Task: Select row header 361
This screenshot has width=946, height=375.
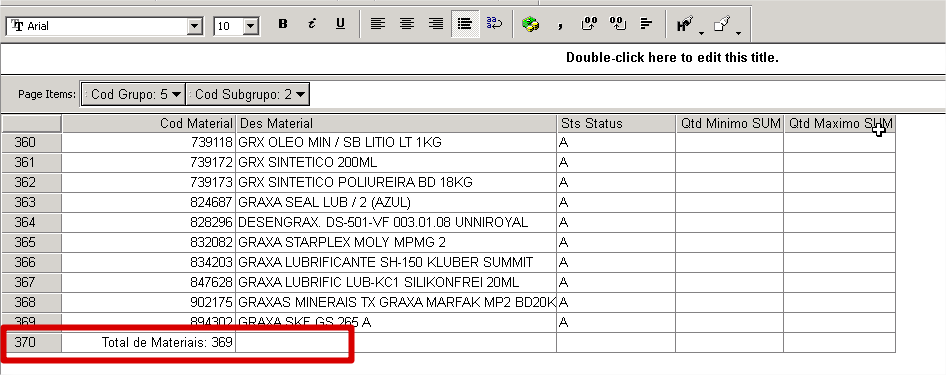Action: [x=31, y=162]
